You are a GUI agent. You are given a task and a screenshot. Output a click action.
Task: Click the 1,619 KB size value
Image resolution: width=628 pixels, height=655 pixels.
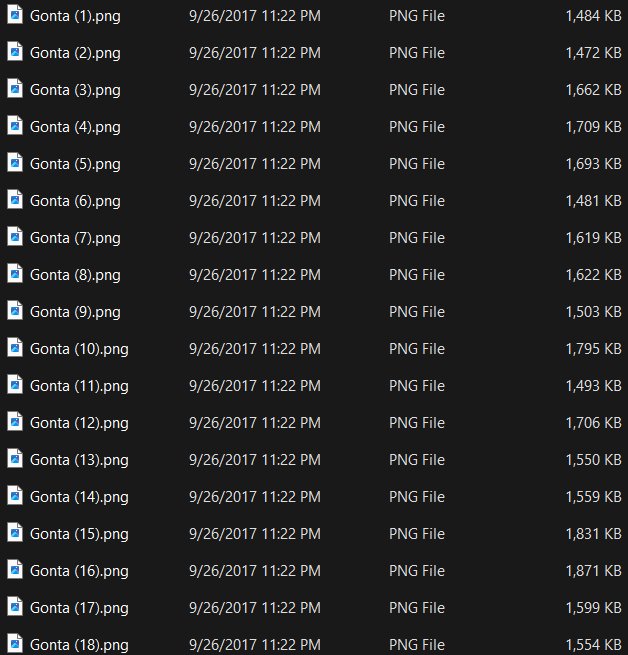point(593,238)
